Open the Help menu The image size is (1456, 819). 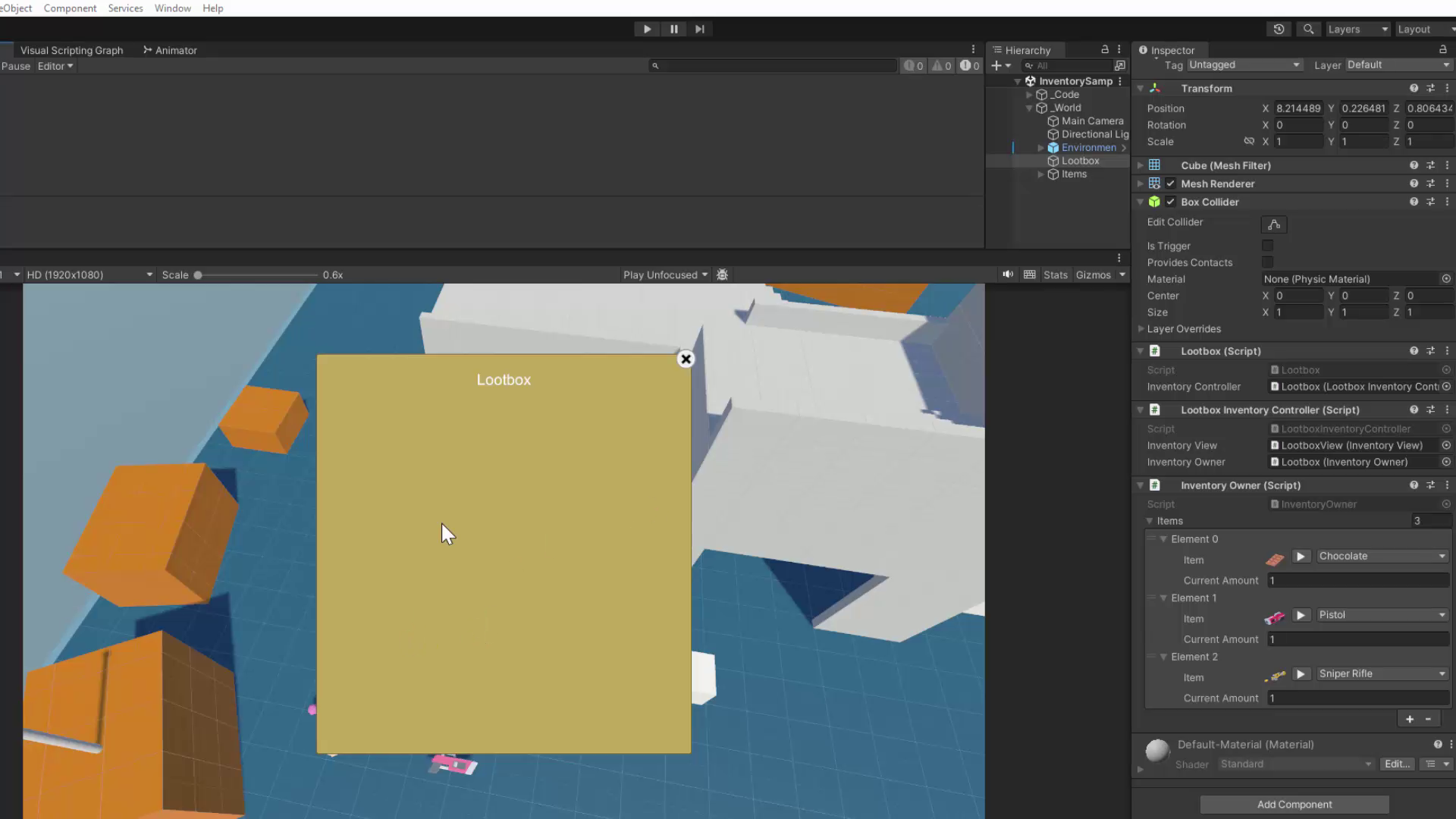click(213, 8)
